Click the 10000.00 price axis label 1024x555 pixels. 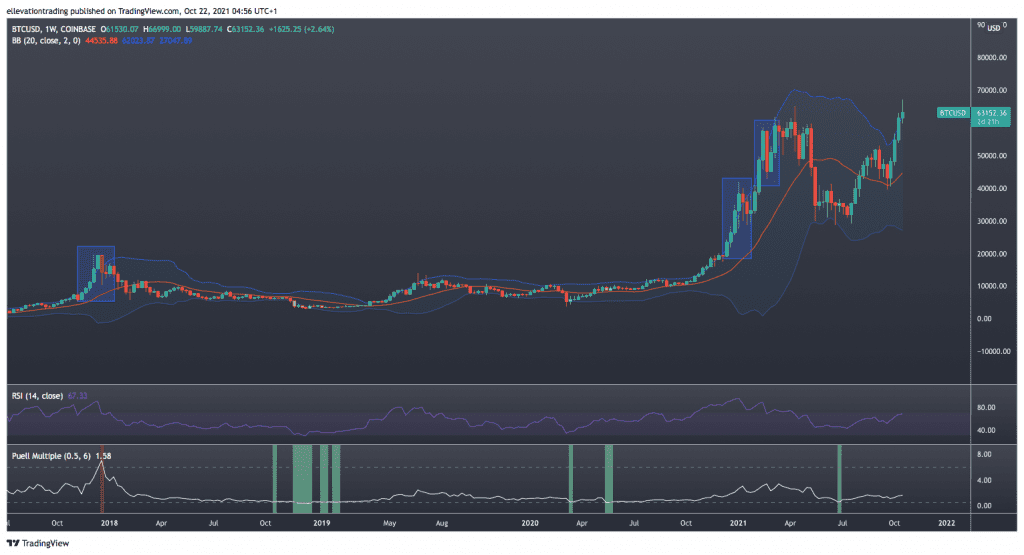[992, 286]
